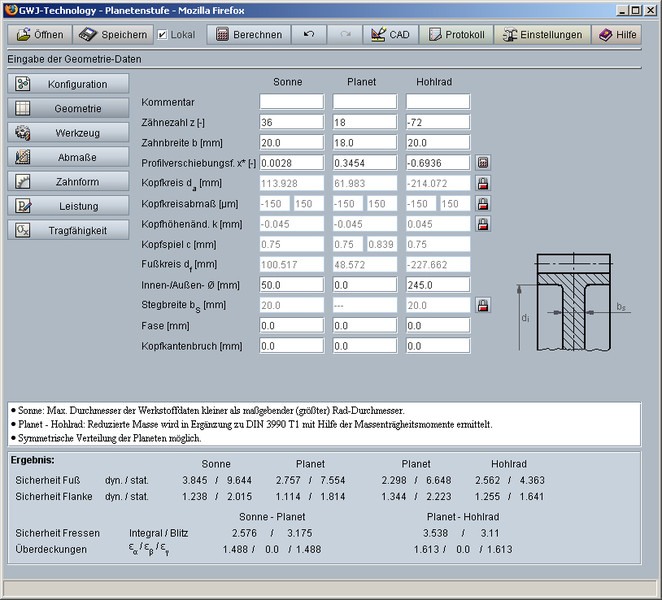Save with the Speichern button

112,34
